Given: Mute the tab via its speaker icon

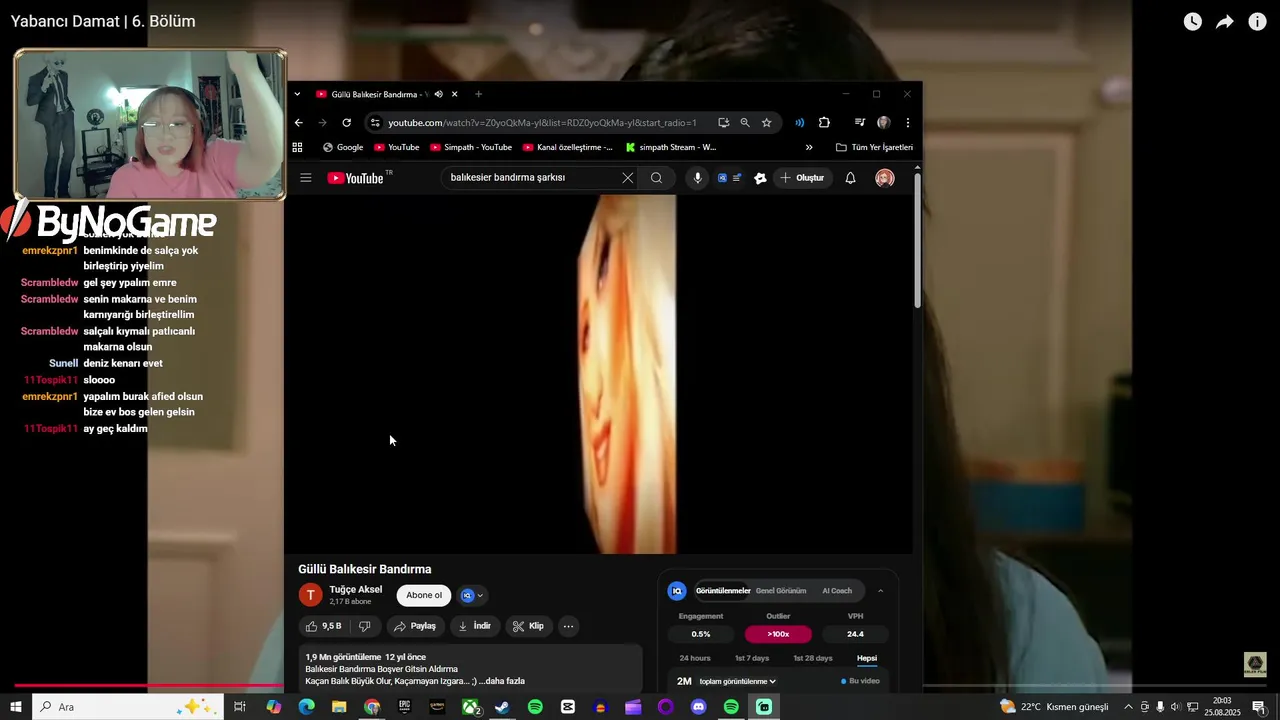Looking at the screenshot, I should coord(439,94).
